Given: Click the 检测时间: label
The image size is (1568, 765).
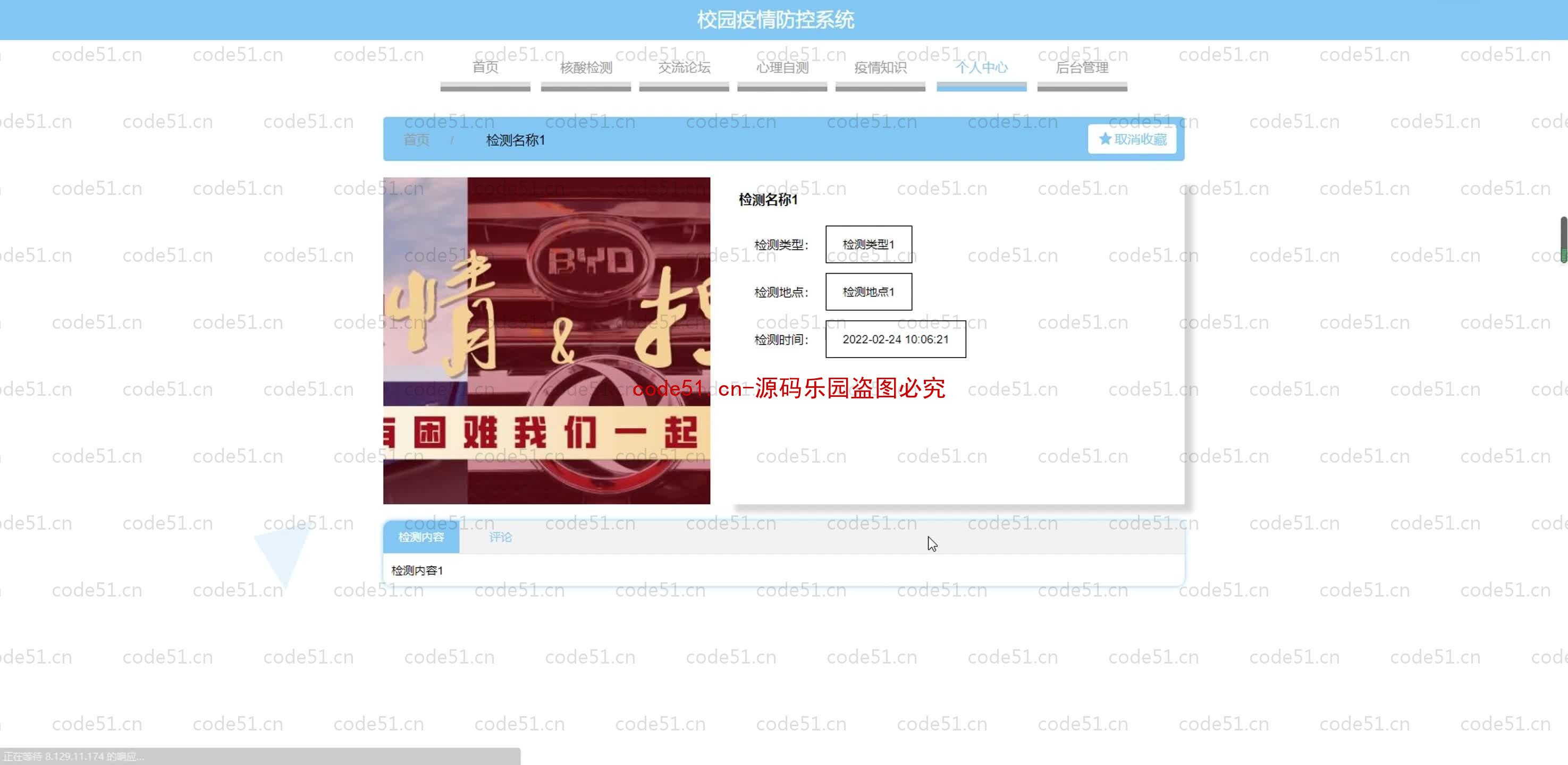Looking at the screenshot, I should (781, 339).
